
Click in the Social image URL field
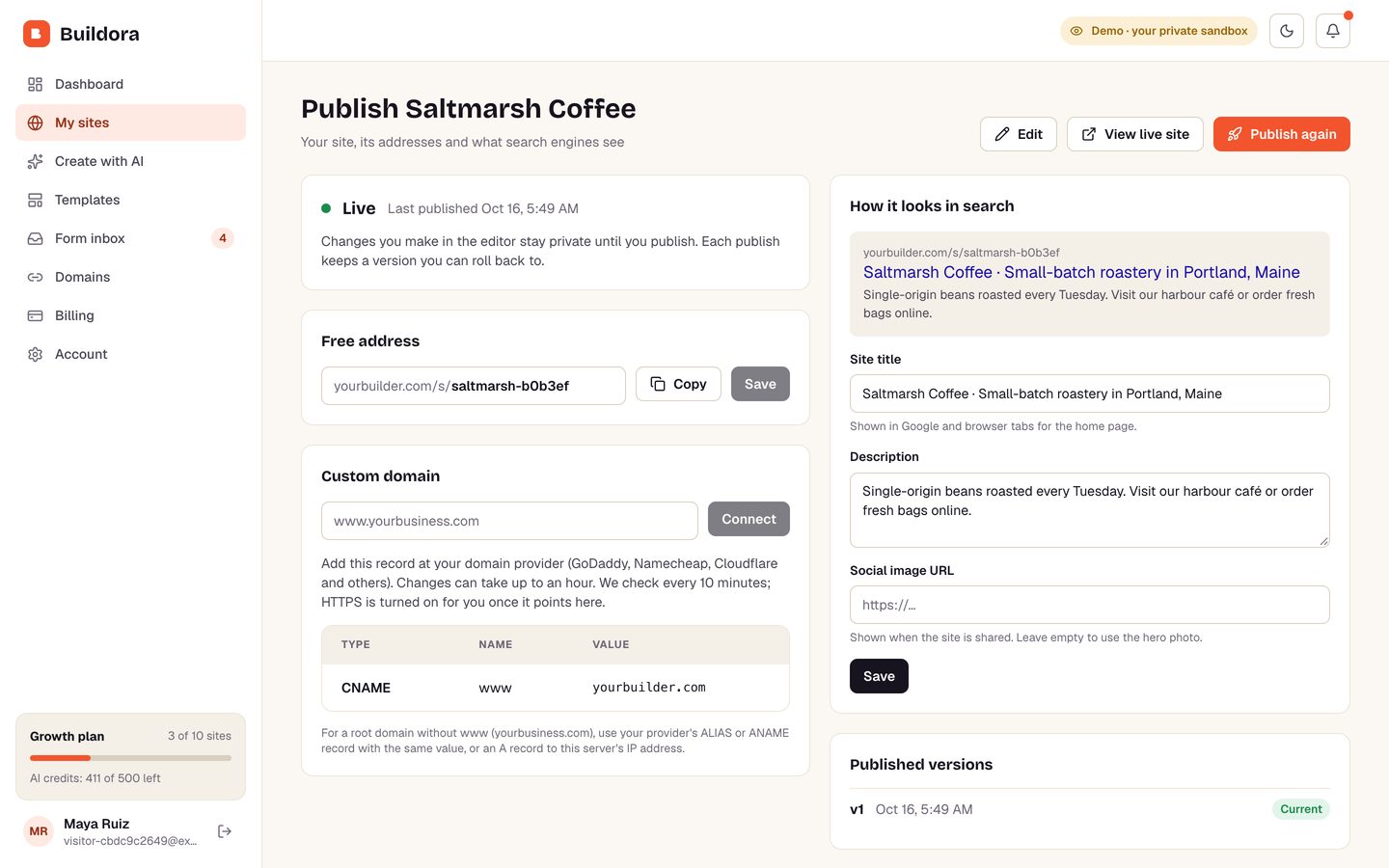[x=1089, y=605]
